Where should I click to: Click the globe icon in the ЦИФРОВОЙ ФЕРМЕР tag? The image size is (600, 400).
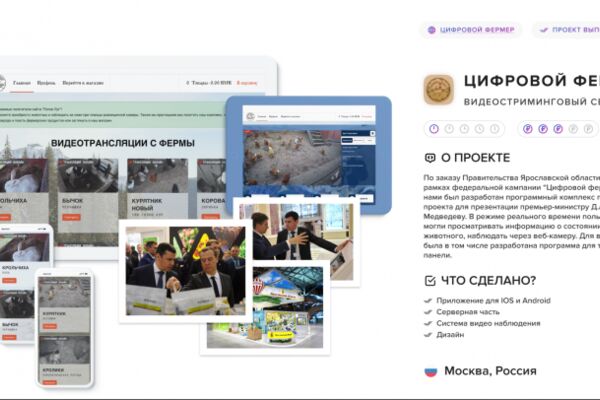click(x=432, y=30)
